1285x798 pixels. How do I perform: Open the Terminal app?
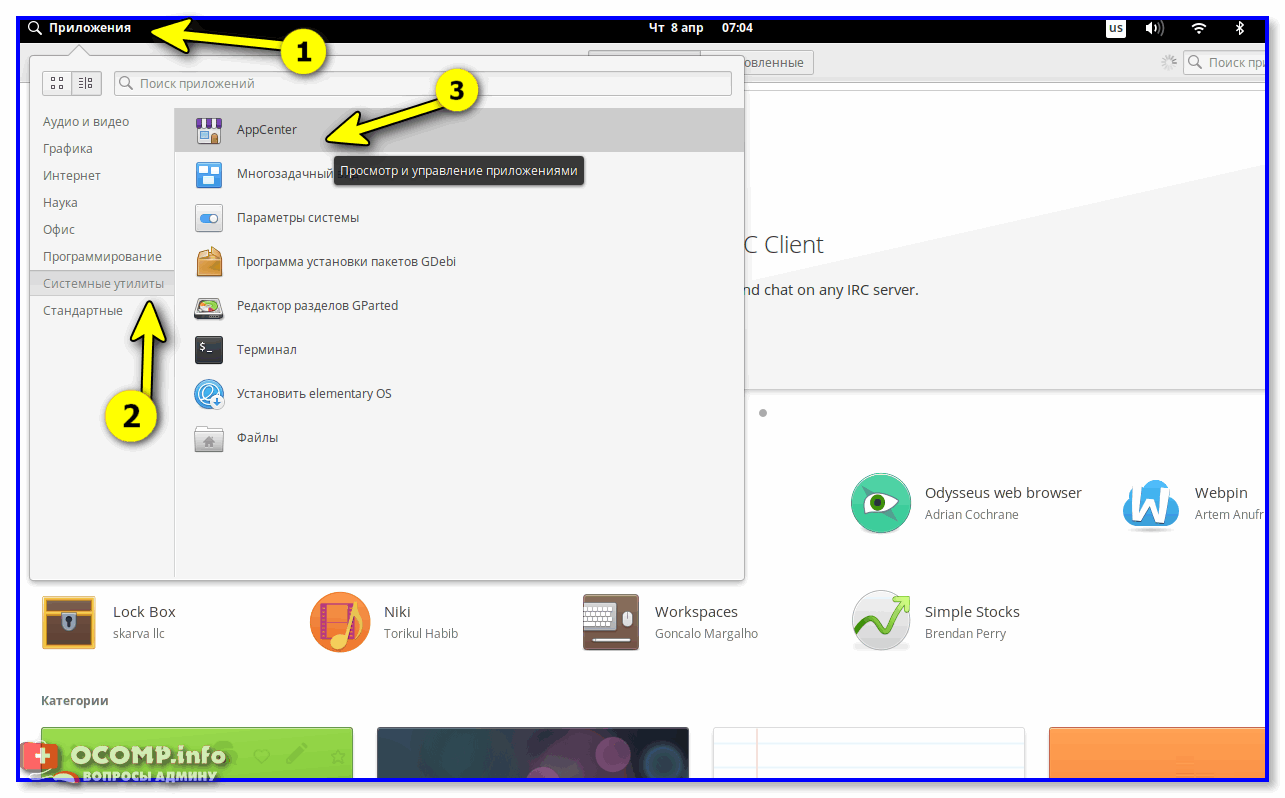[x=266, y=350]
